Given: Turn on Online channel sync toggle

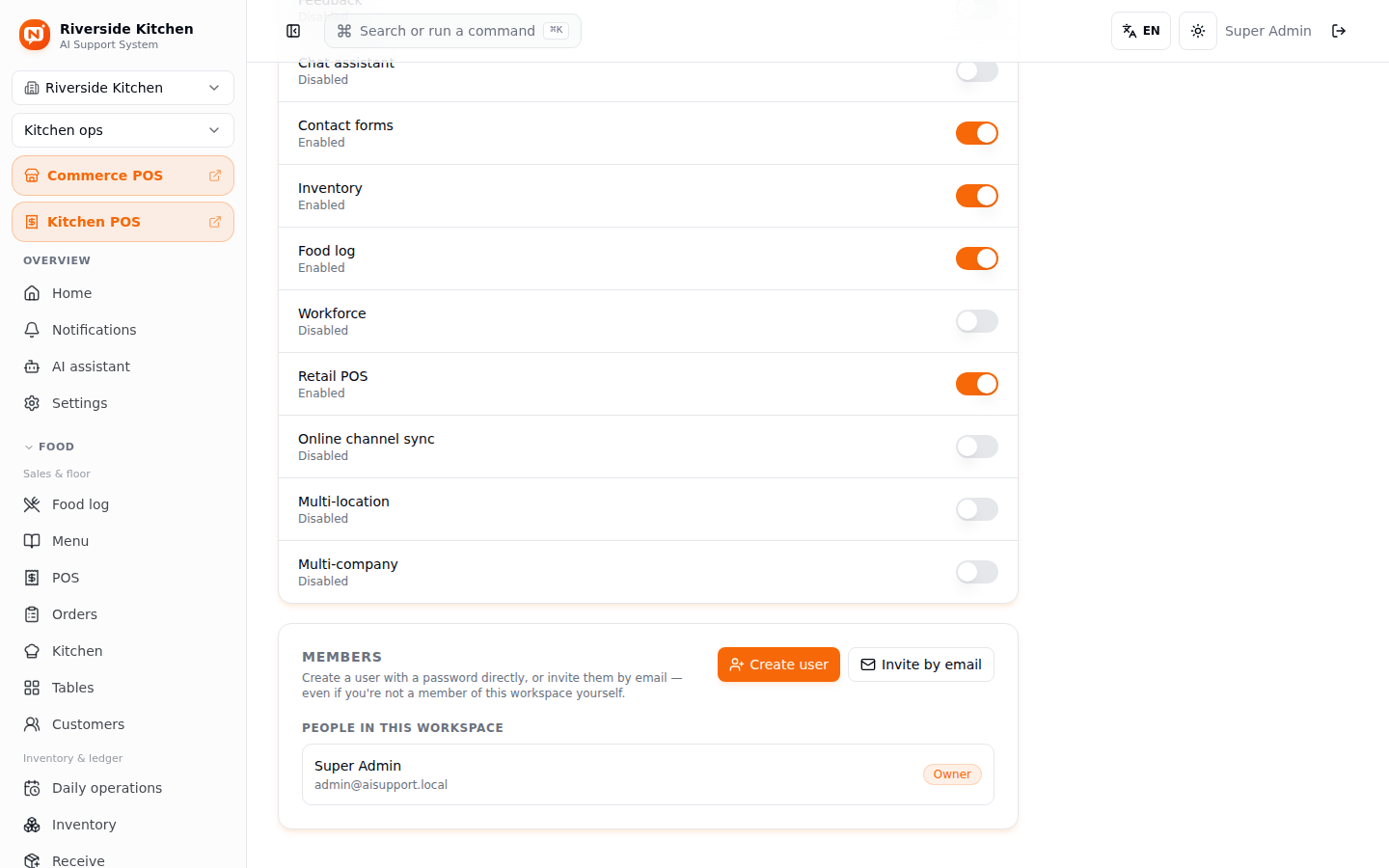Looking at the screenshot, I should [x=977, y=447].
